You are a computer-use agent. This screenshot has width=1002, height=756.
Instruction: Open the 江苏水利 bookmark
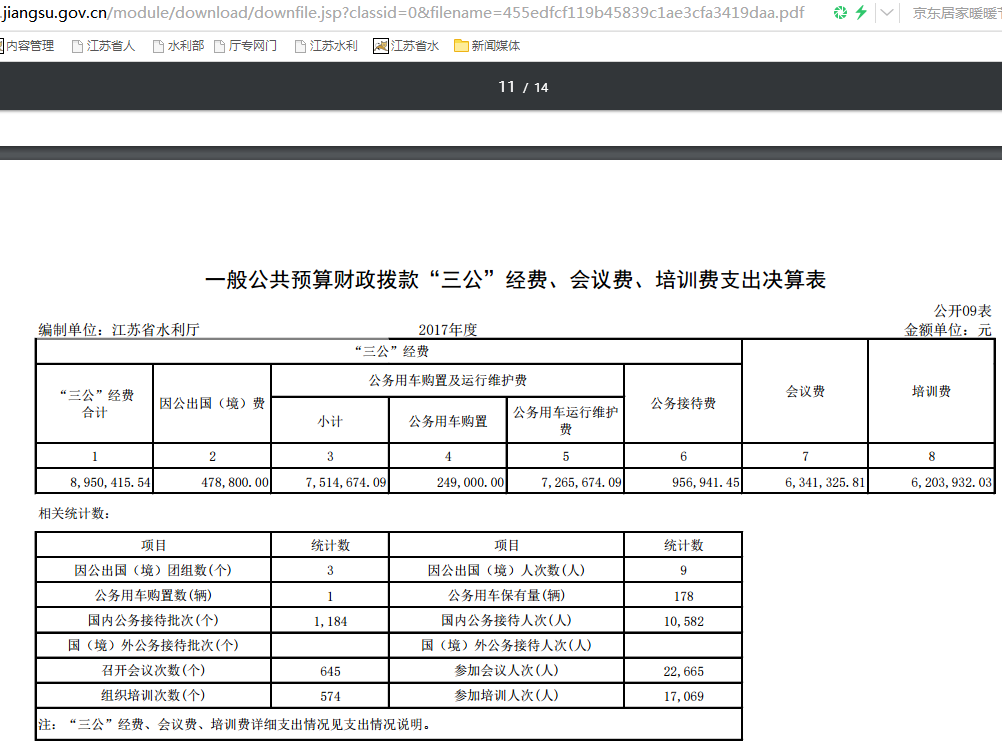coord(326,46)
